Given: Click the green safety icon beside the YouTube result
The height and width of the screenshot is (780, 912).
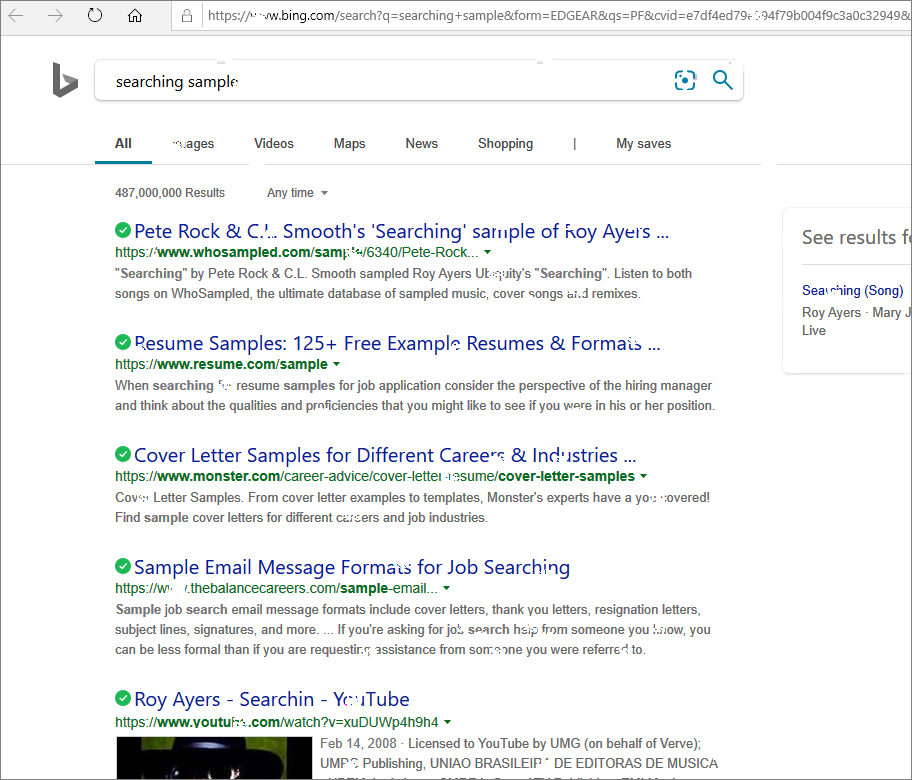Looking at the screenshot, I should [x=122, y=696].
